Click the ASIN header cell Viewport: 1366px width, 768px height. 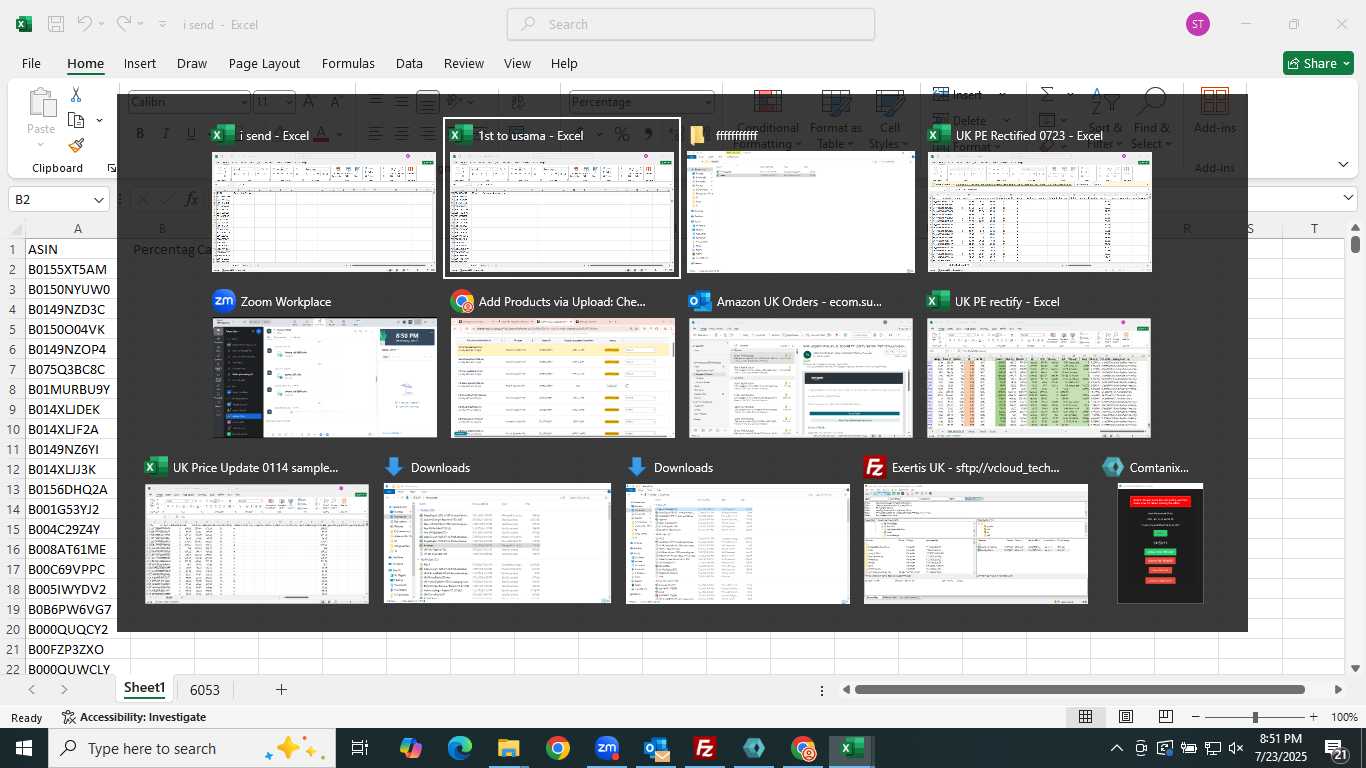77,249
